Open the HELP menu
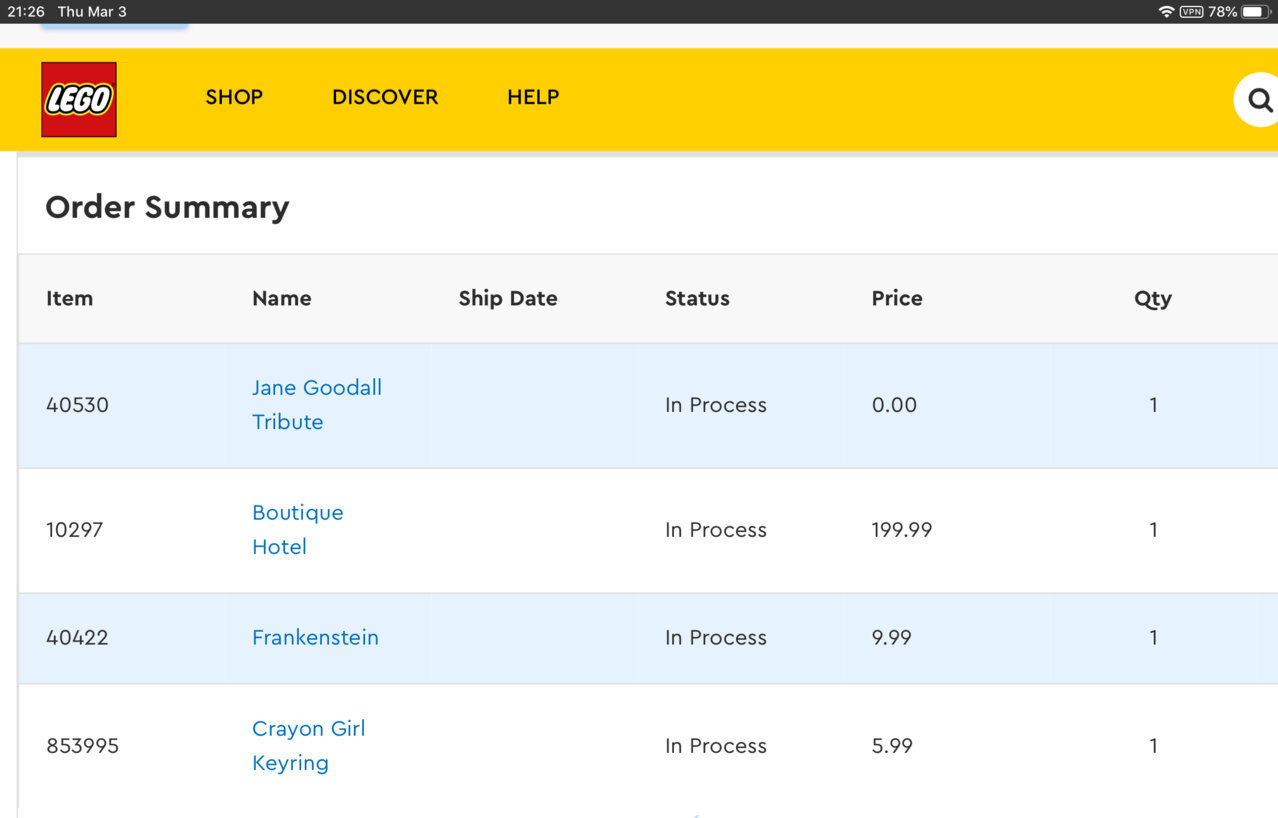The height and width of the screenshot is (818, 1278). [533, 97]
